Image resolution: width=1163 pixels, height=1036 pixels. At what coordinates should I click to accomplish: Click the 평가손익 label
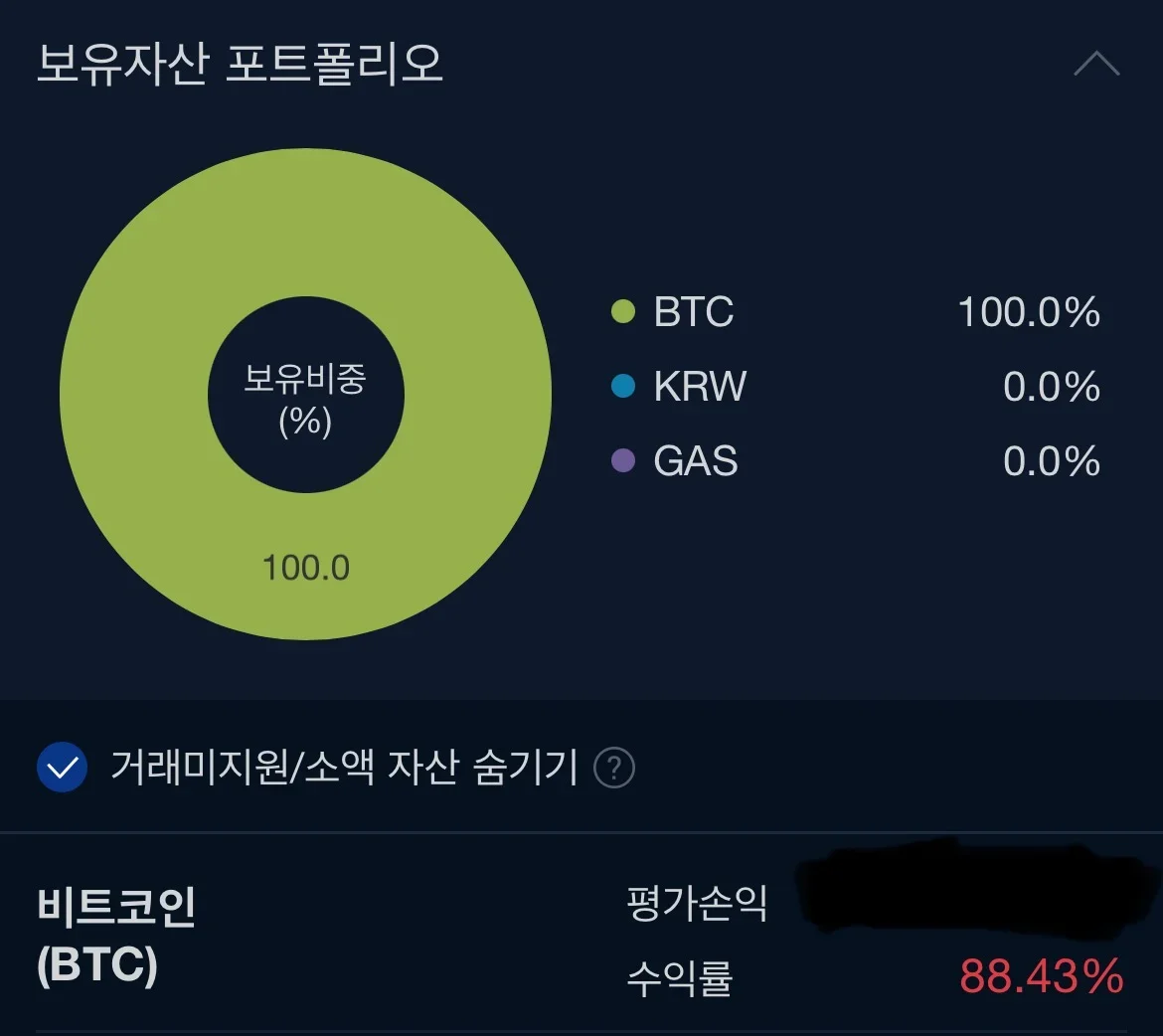(x=697, y=903)
